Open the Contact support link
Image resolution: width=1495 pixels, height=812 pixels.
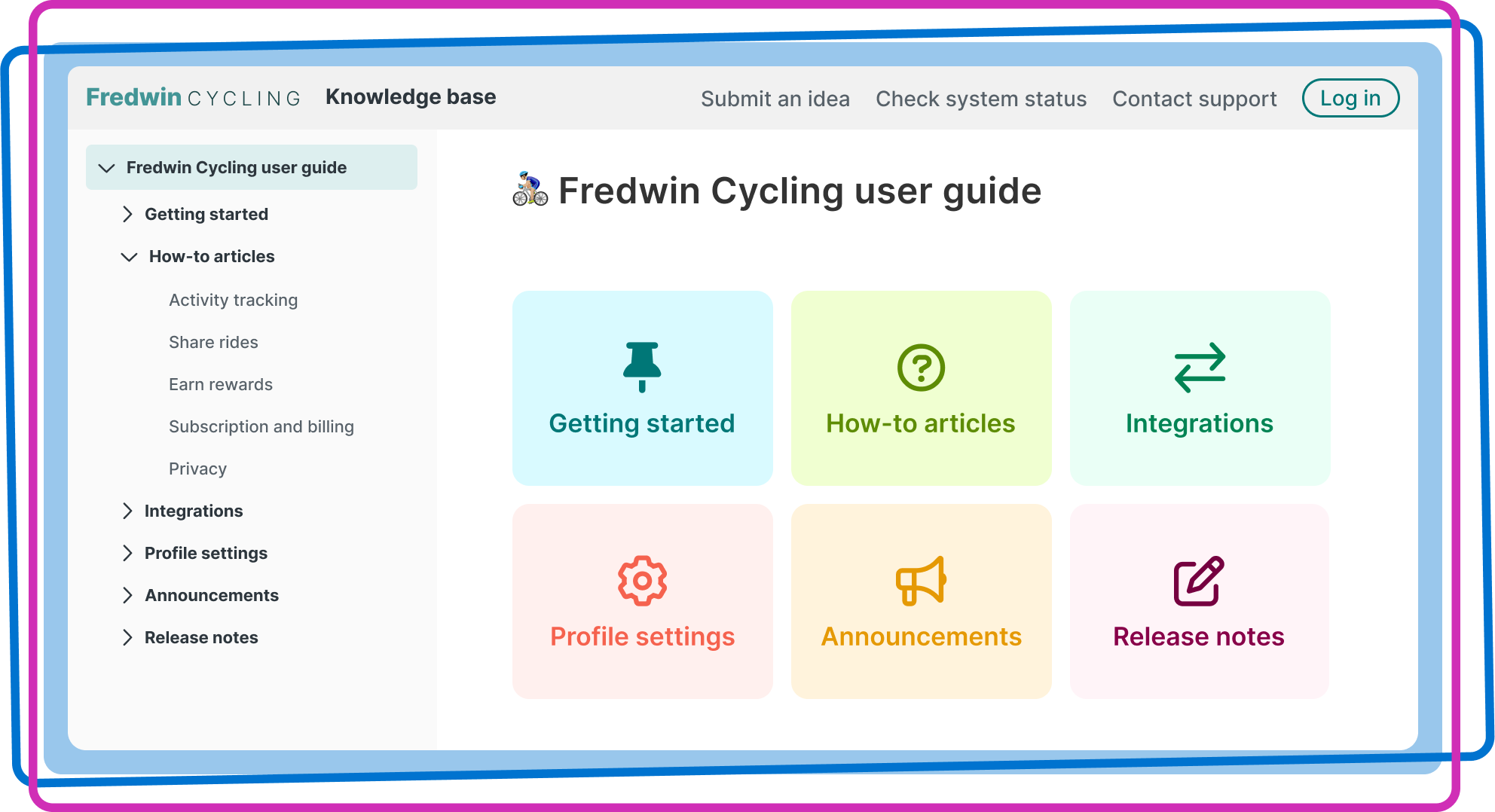(1194, 99)
